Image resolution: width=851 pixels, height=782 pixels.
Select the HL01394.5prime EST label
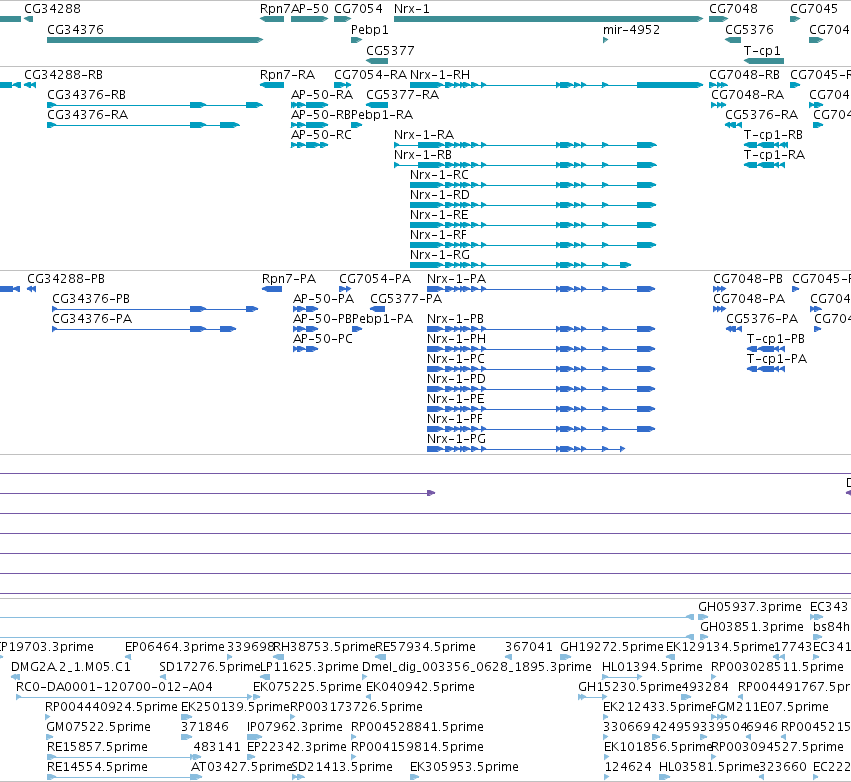tap(652, 667)
